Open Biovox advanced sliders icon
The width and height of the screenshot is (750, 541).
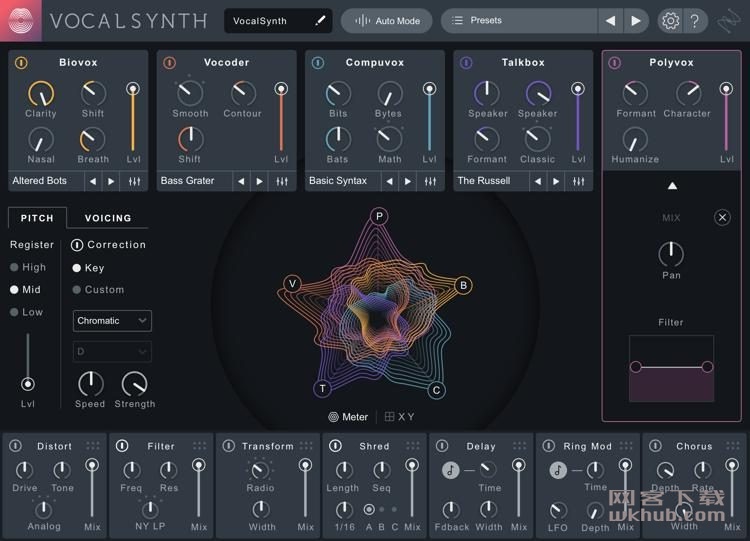coord(134,181)
